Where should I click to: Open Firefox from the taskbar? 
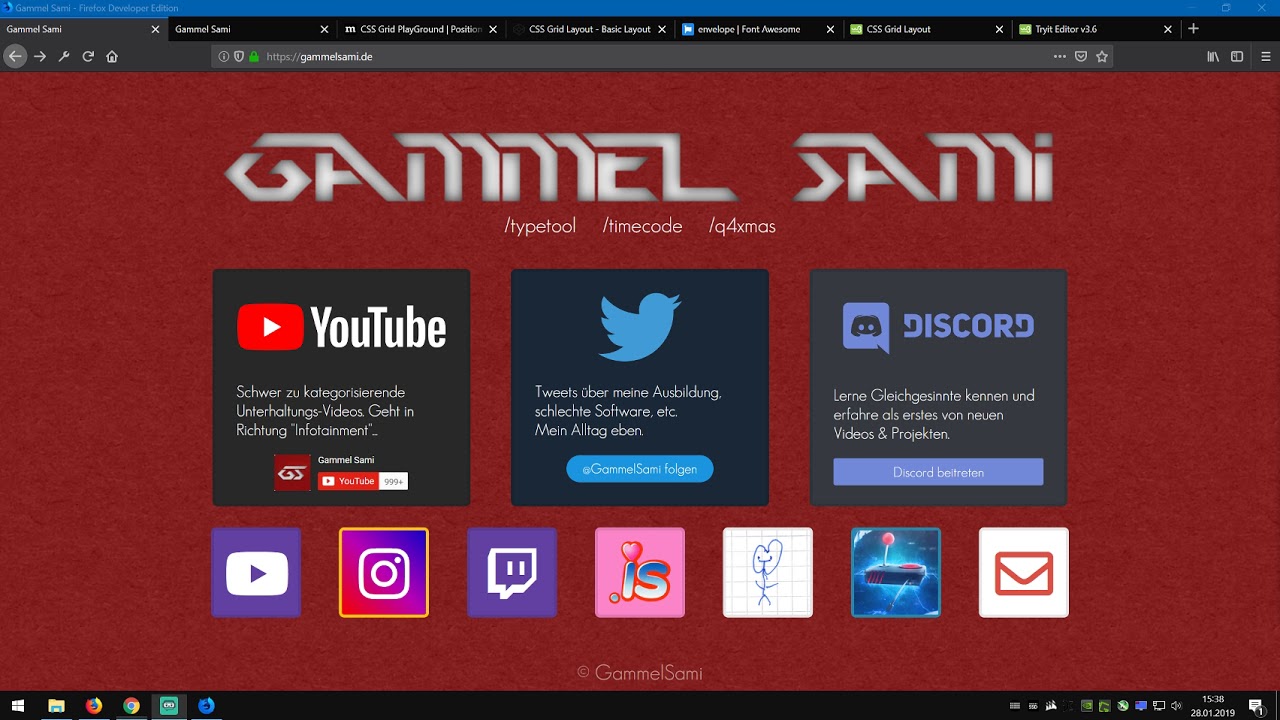pyautogui.click(x=94, y=705)
